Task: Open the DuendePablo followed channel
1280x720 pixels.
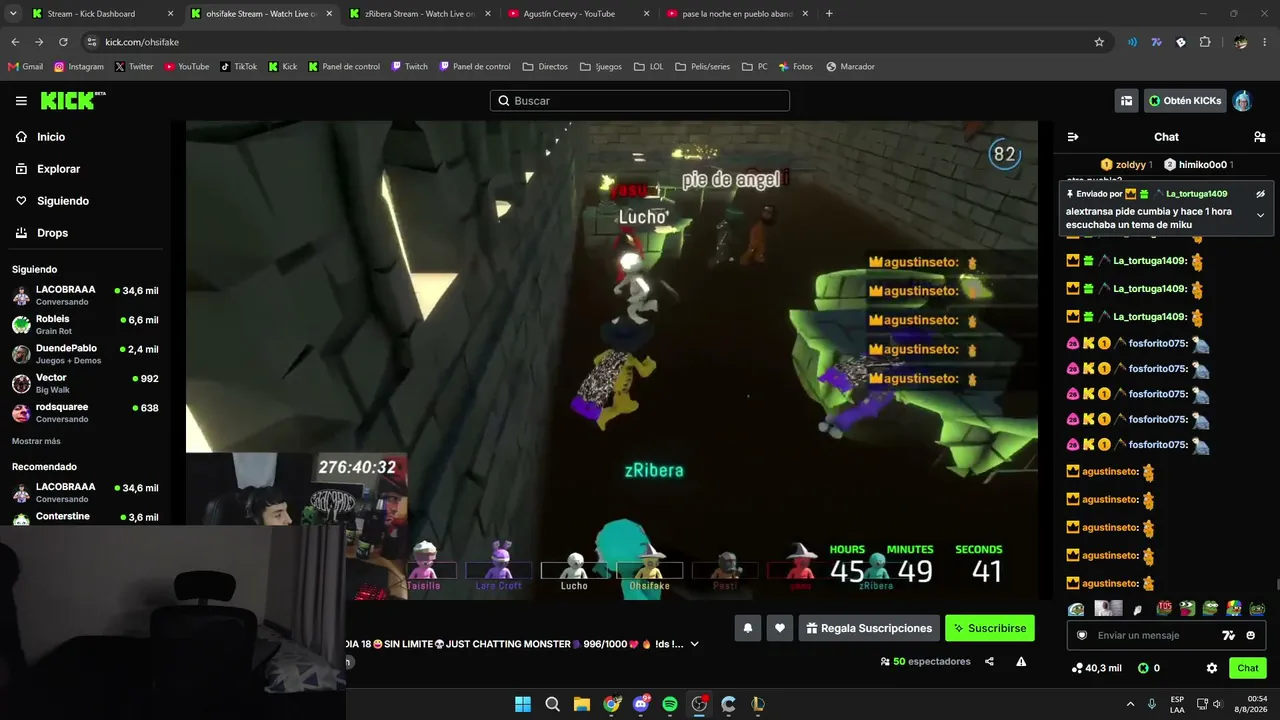Action: tap(85, 353)
